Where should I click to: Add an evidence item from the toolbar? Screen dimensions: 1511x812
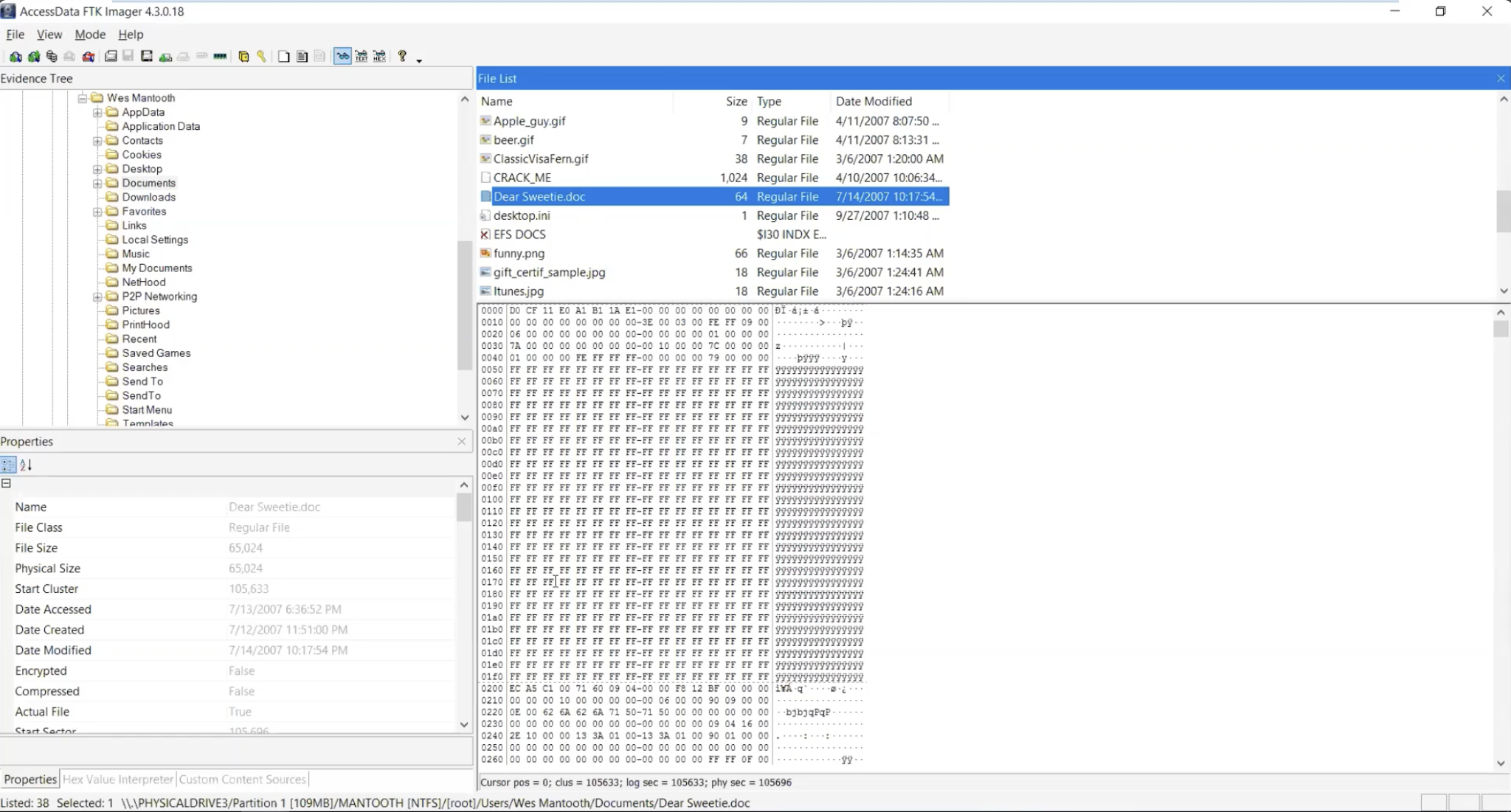point(15,56)
